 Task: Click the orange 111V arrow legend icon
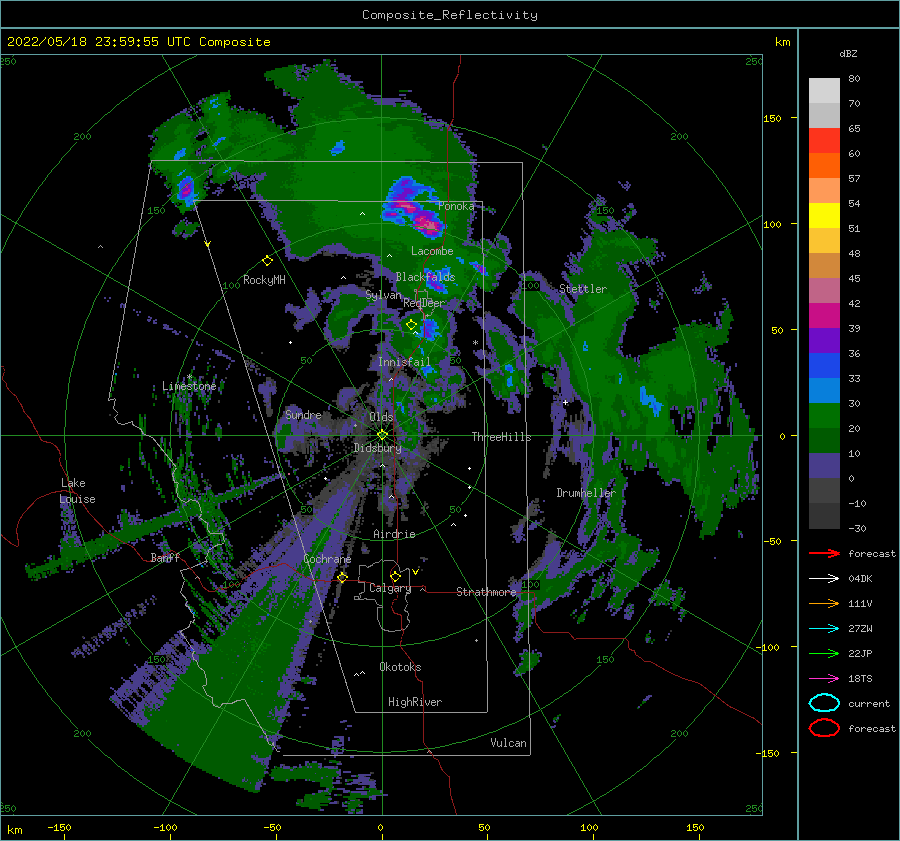(824, 603)
